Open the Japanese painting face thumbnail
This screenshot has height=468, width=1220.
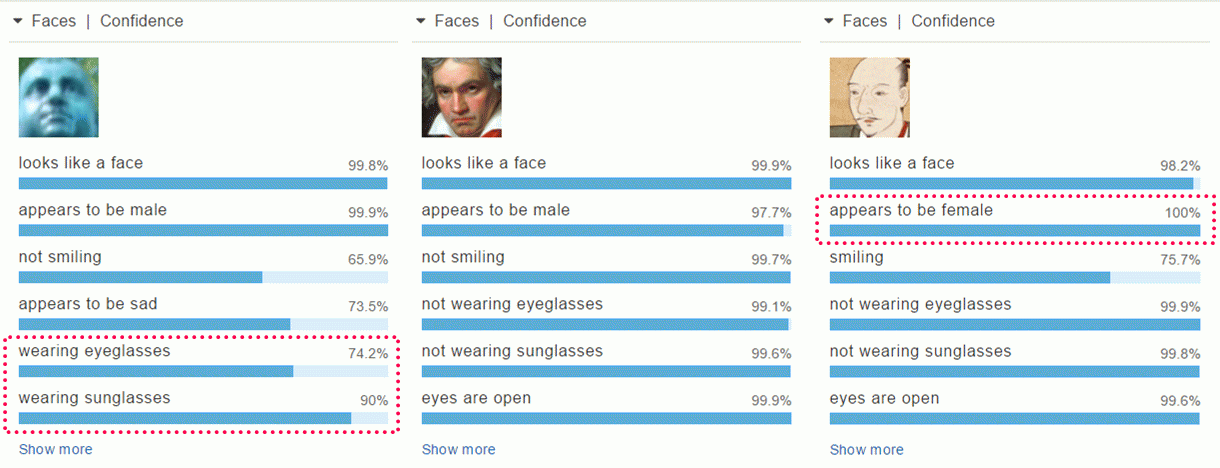(x=870, y=97)
